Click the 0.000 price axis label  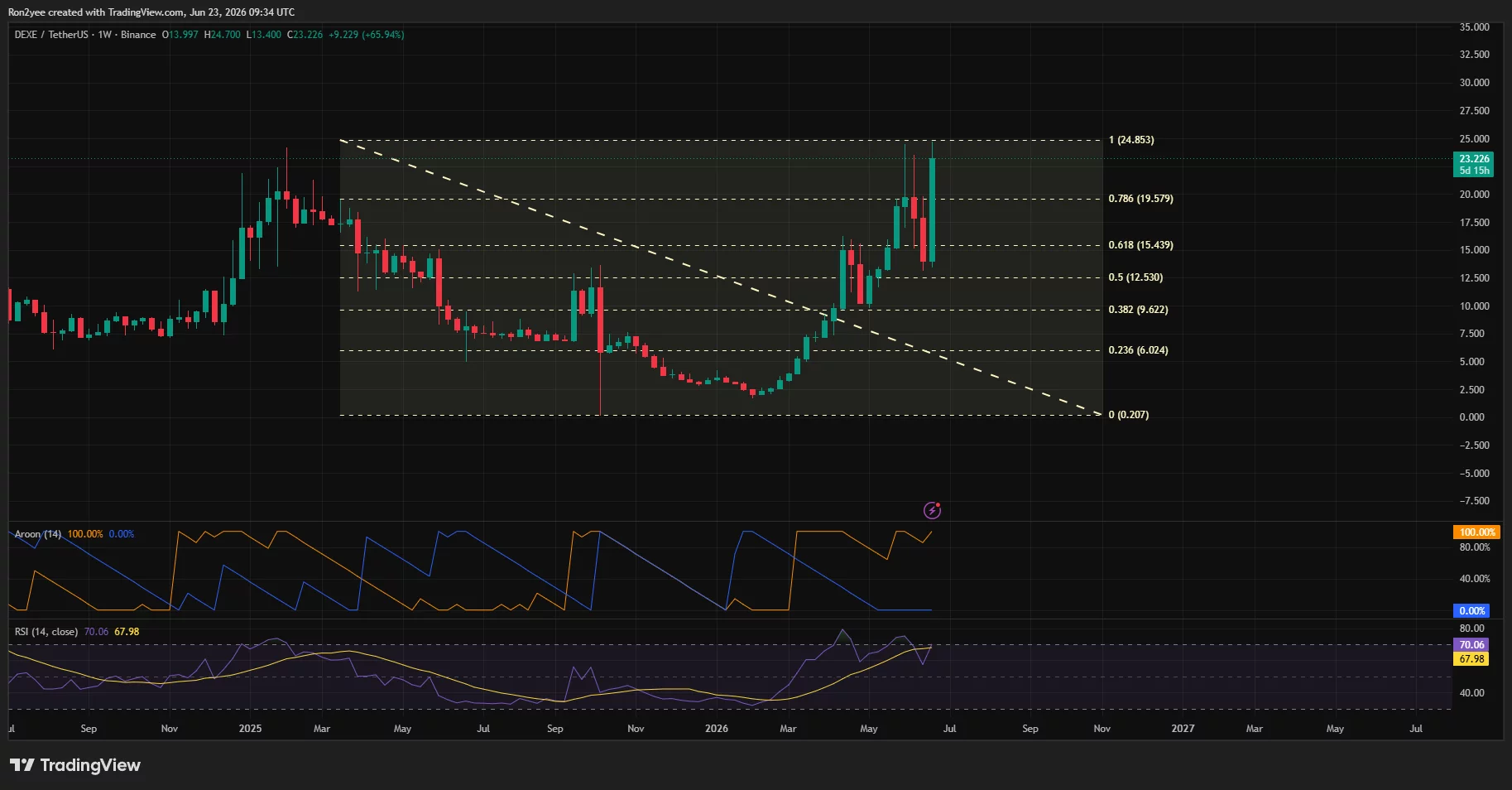point(1471,417)
